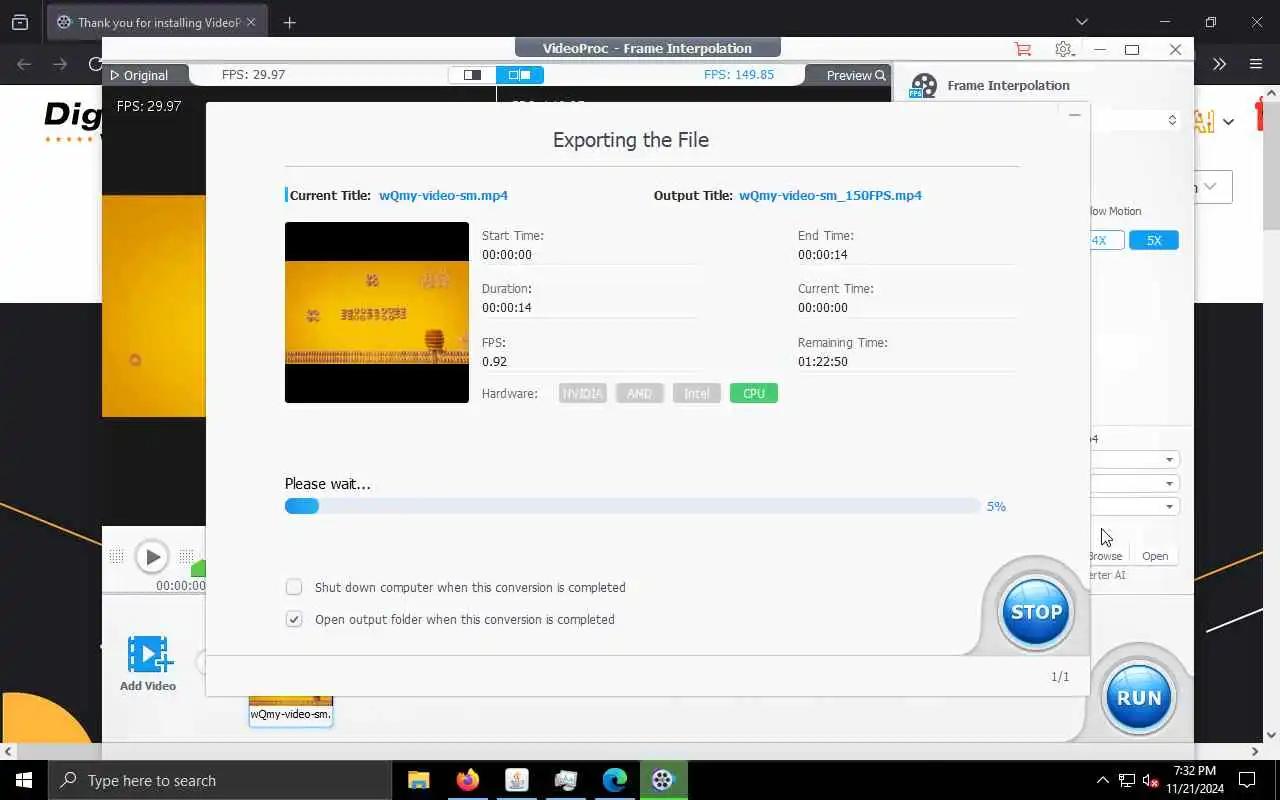Click Open output folder button
The height and width of the screenshot is (800, 1280).
coord(1155,556)
